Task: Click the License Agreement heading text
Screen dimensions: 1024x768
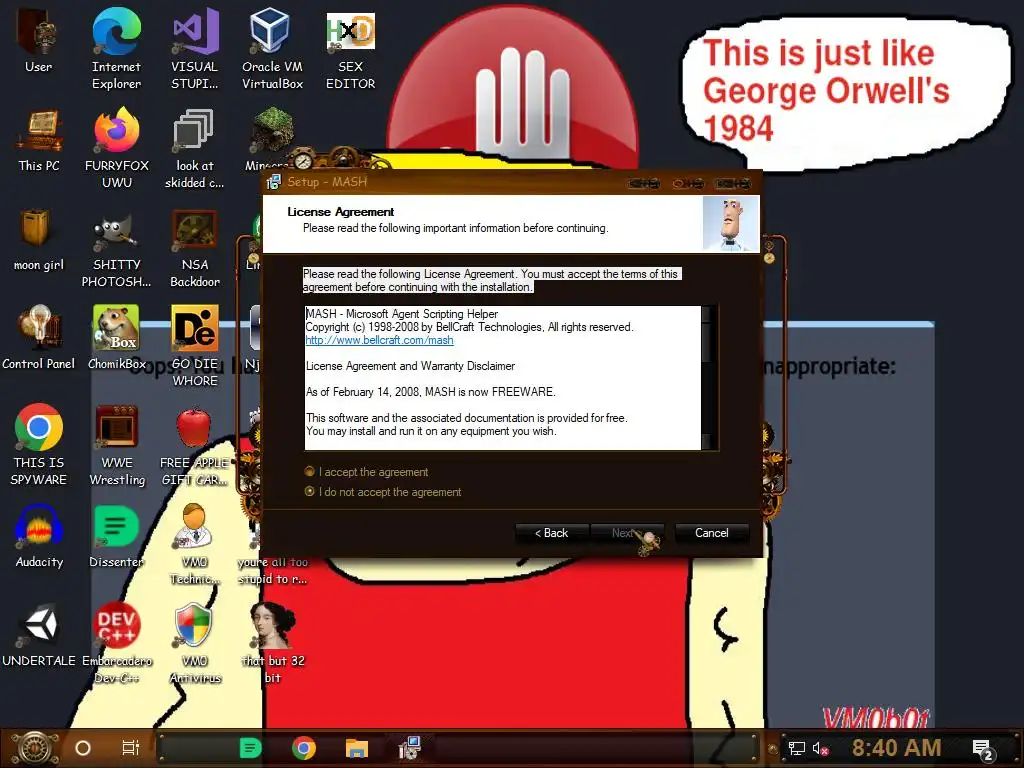Action: point(340,212)
